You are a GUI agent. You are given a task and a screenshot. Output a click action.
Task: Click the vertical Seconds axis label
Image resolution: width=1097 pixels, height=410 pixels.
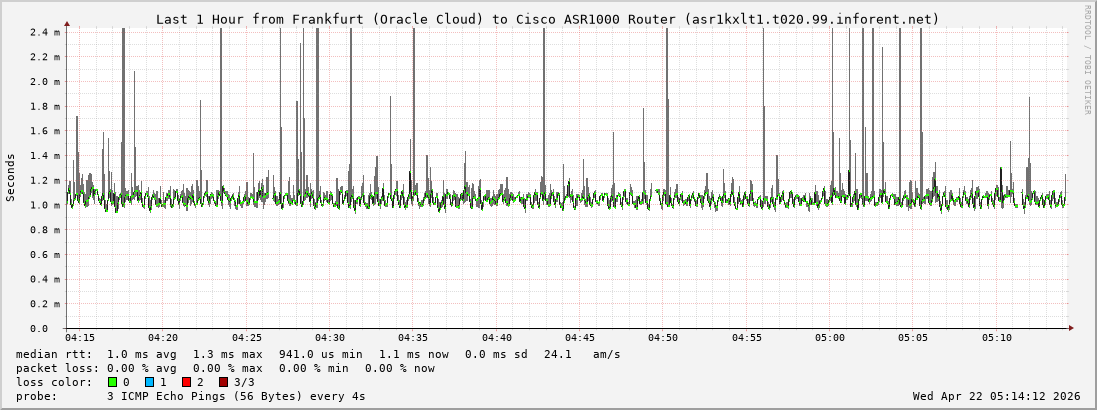point(11,177)
